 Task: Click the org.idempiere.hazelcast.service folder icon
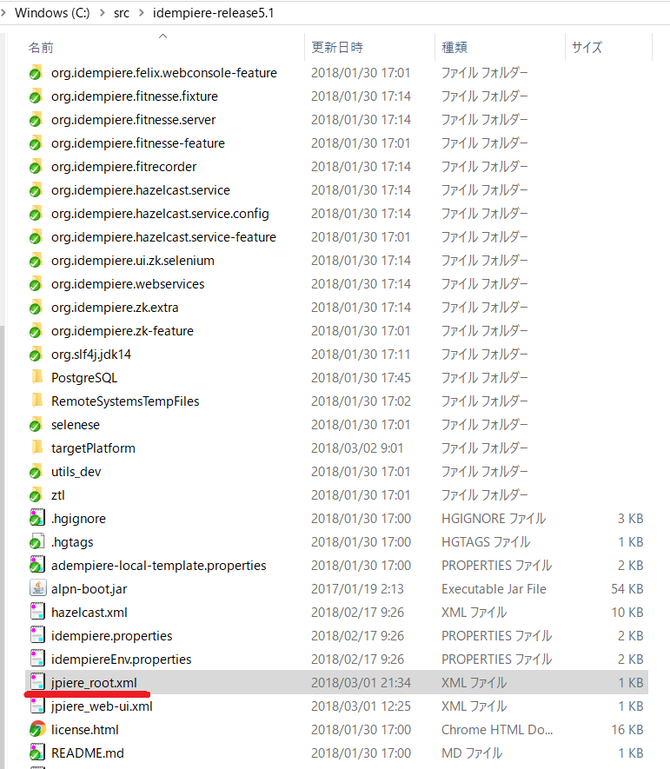(36, 191)
